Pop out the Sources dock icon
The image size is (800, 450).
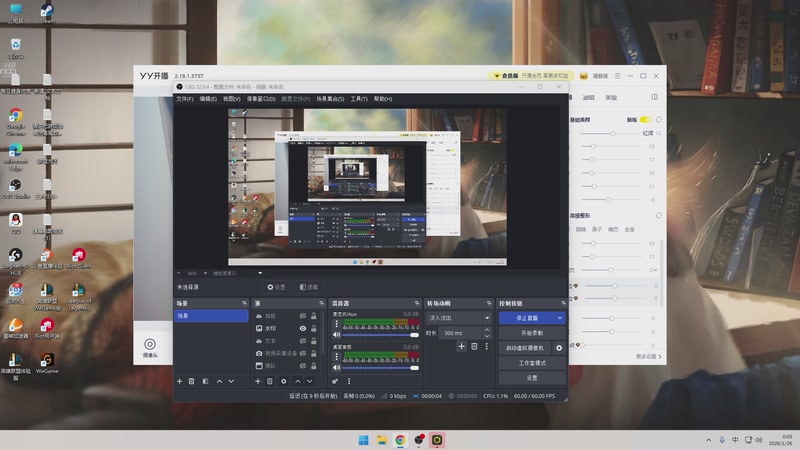(321, 303)
